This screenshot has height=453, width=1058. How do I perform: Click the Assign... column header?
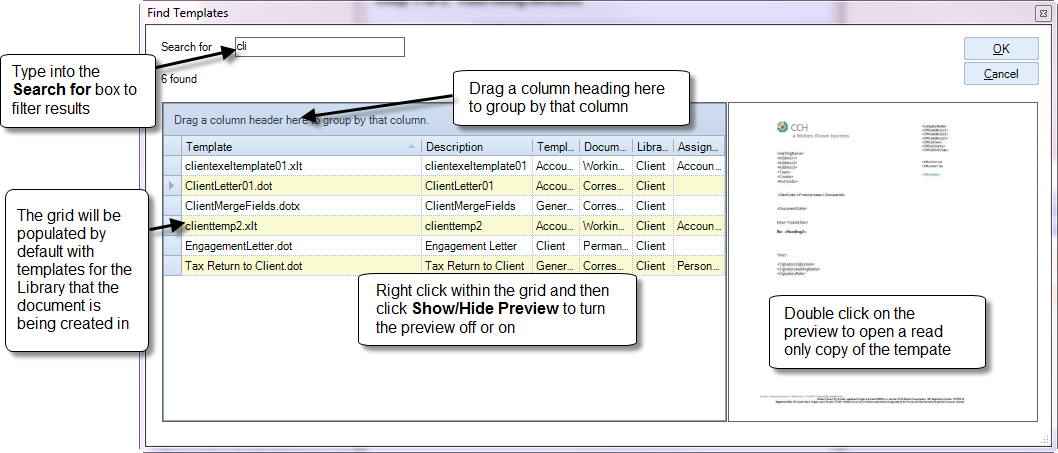point(699,146)
